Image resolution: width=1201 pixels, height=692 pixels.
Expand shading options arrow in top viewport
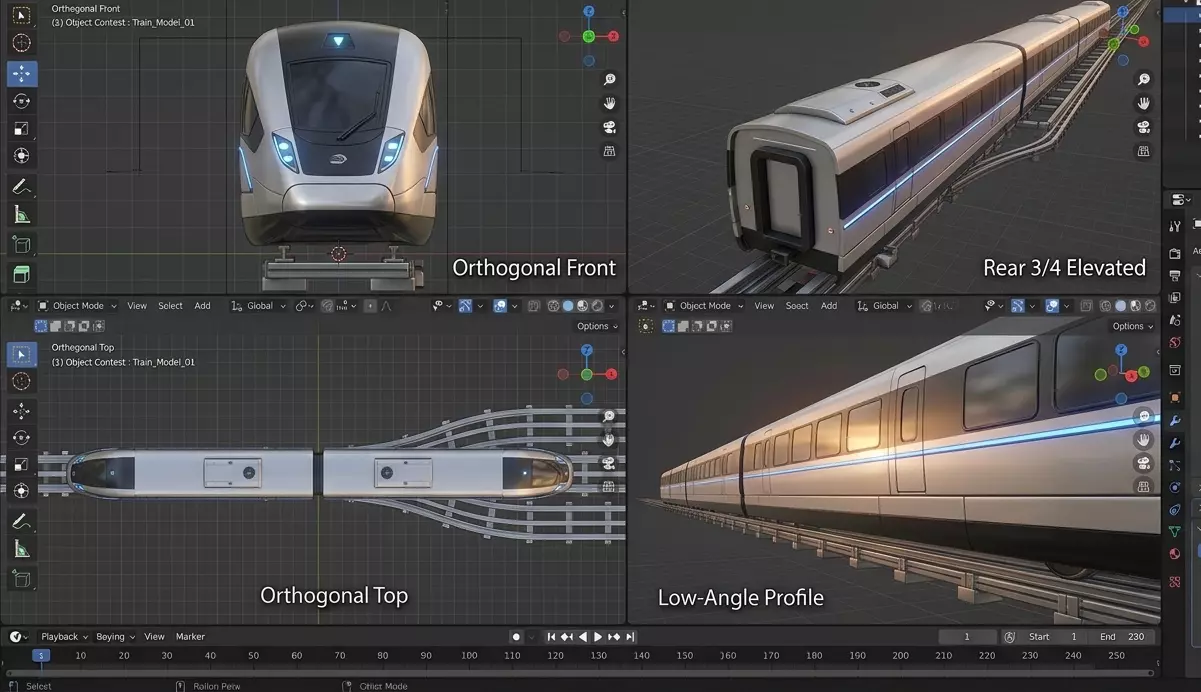(613, 306)
